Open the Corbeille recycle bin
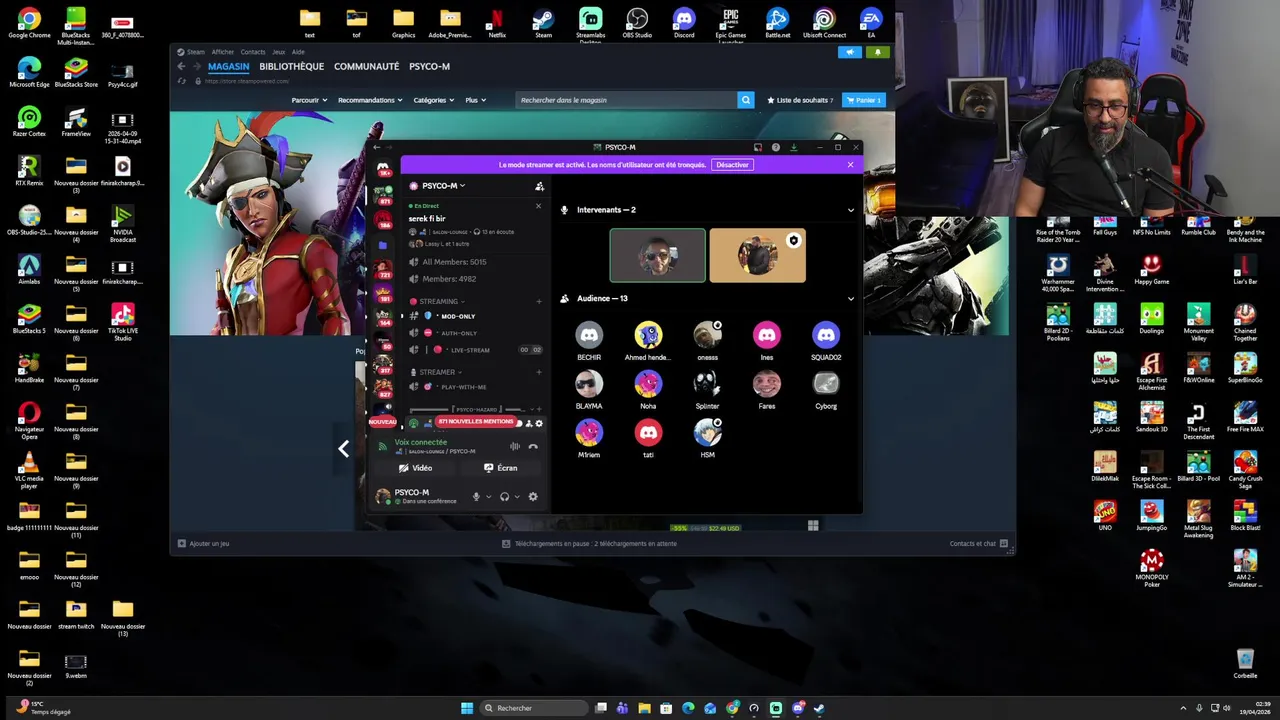 [1245, 664]
